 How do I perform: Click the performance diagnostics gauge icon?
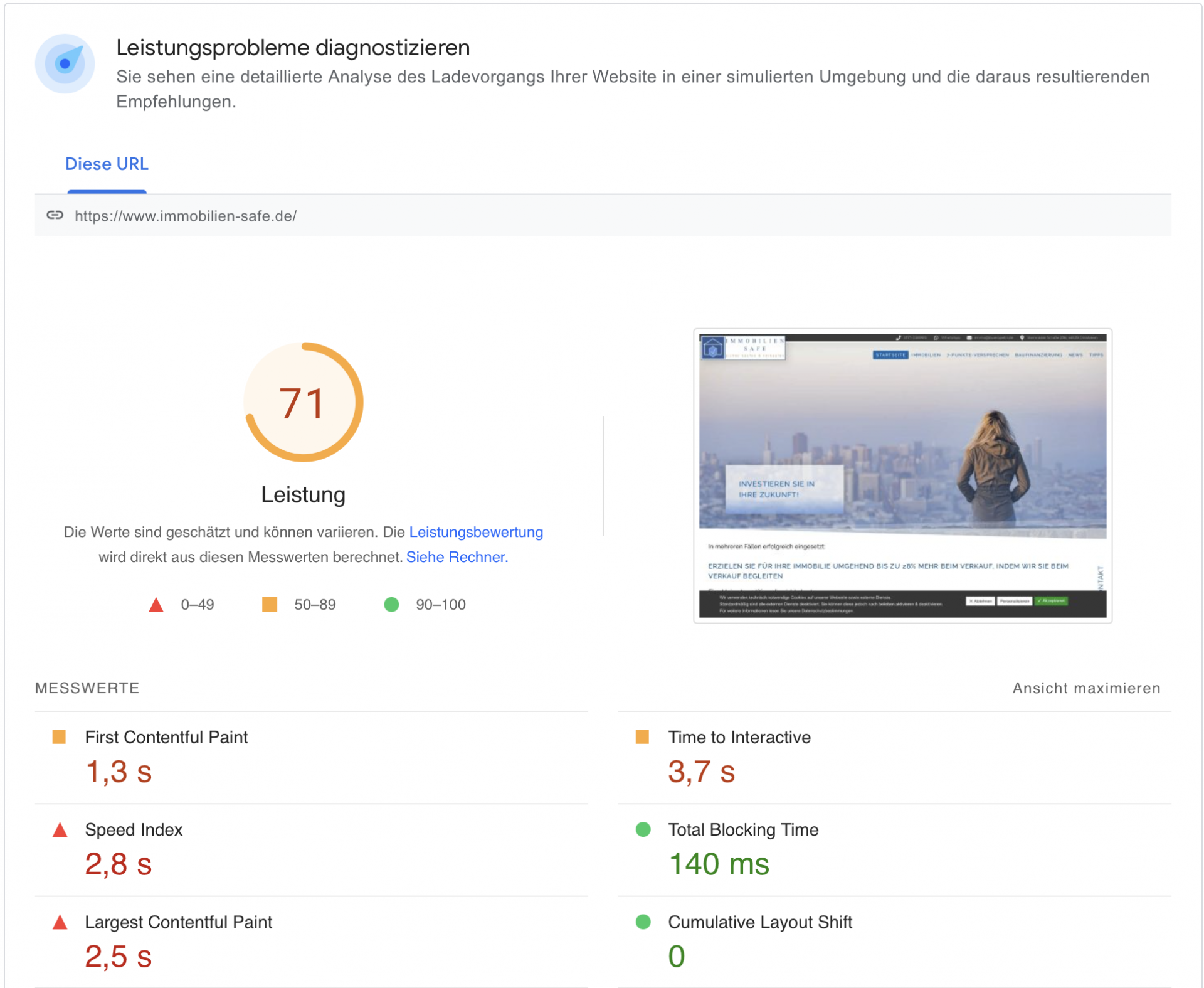(65, 63)
